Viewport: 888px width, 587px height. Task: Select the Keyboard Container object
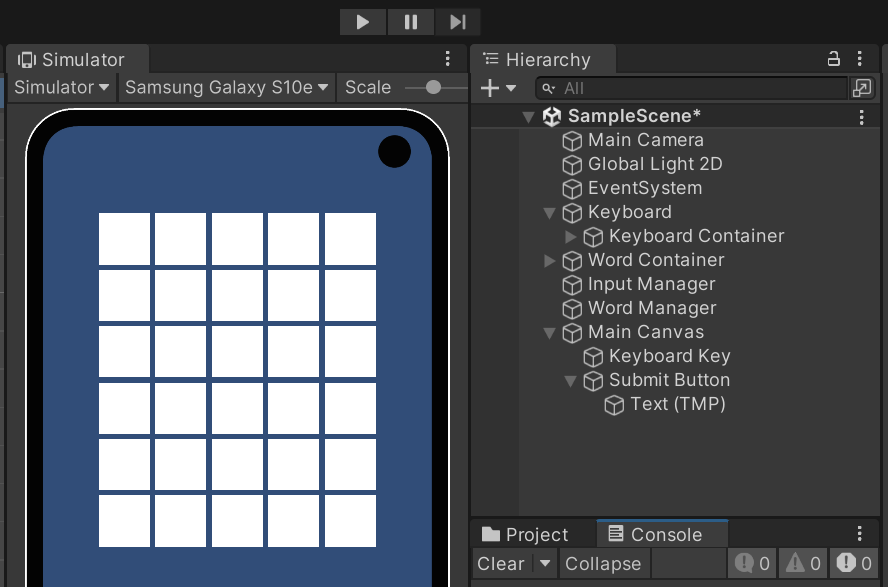[697, 236]
